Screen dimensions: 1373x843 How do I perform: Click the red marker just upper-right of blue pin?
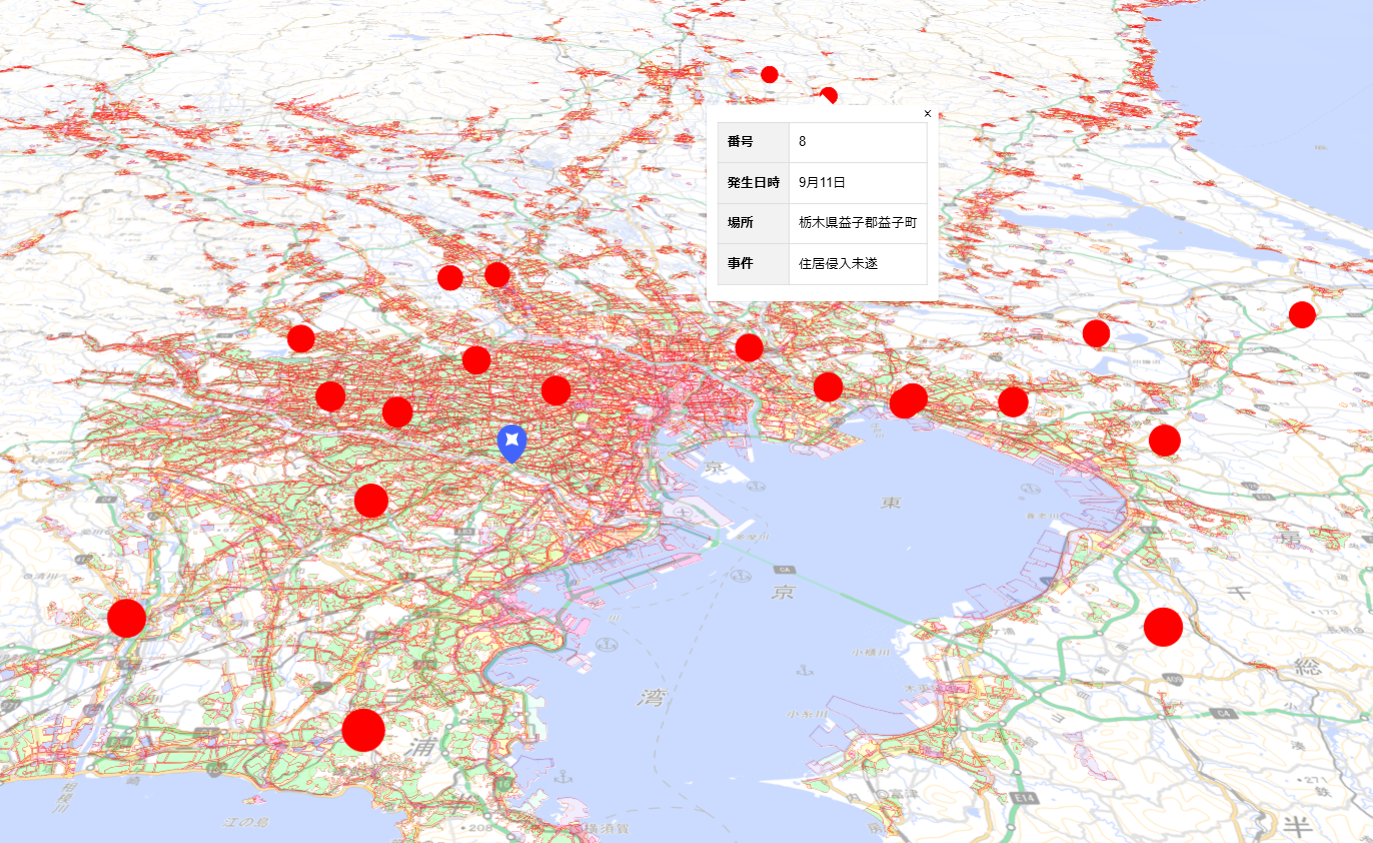point(556,390)
